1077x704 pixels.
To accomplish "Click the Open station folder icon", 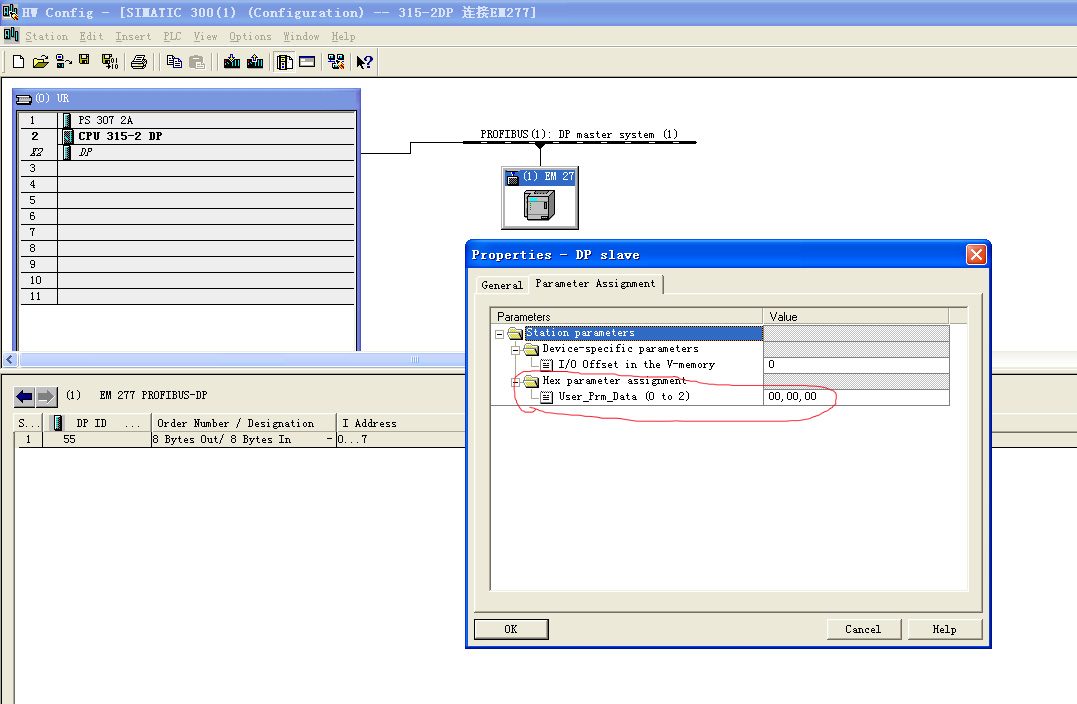I will 41,62.
